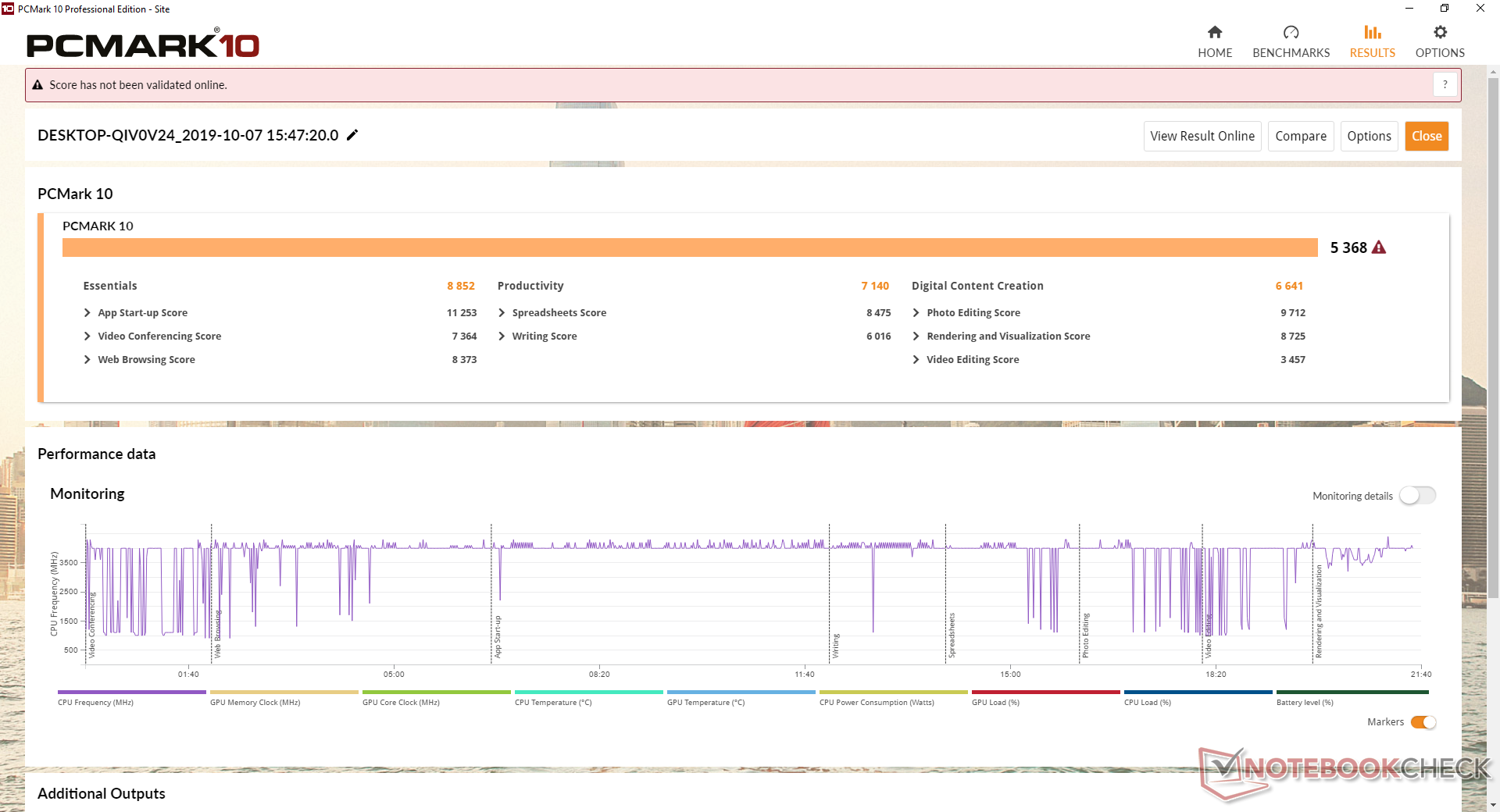The width and height of the screenshot is (1500, 812).
Task: Select the CPU Power Consumption legend
Action: click(893, 698)
